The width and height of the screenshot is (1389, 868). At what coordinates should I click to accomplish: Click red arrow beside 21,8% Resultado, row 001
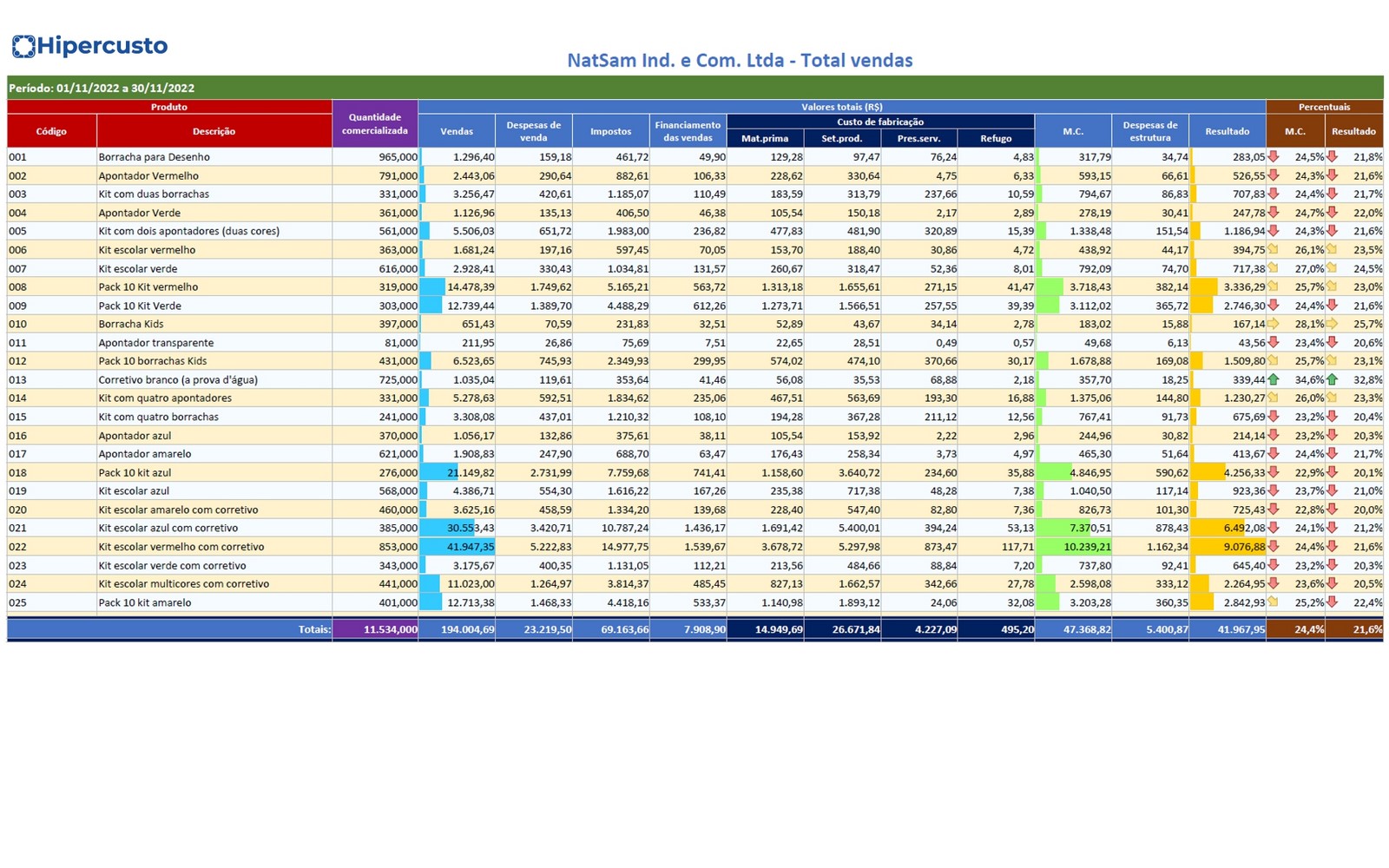(1332, 157)
